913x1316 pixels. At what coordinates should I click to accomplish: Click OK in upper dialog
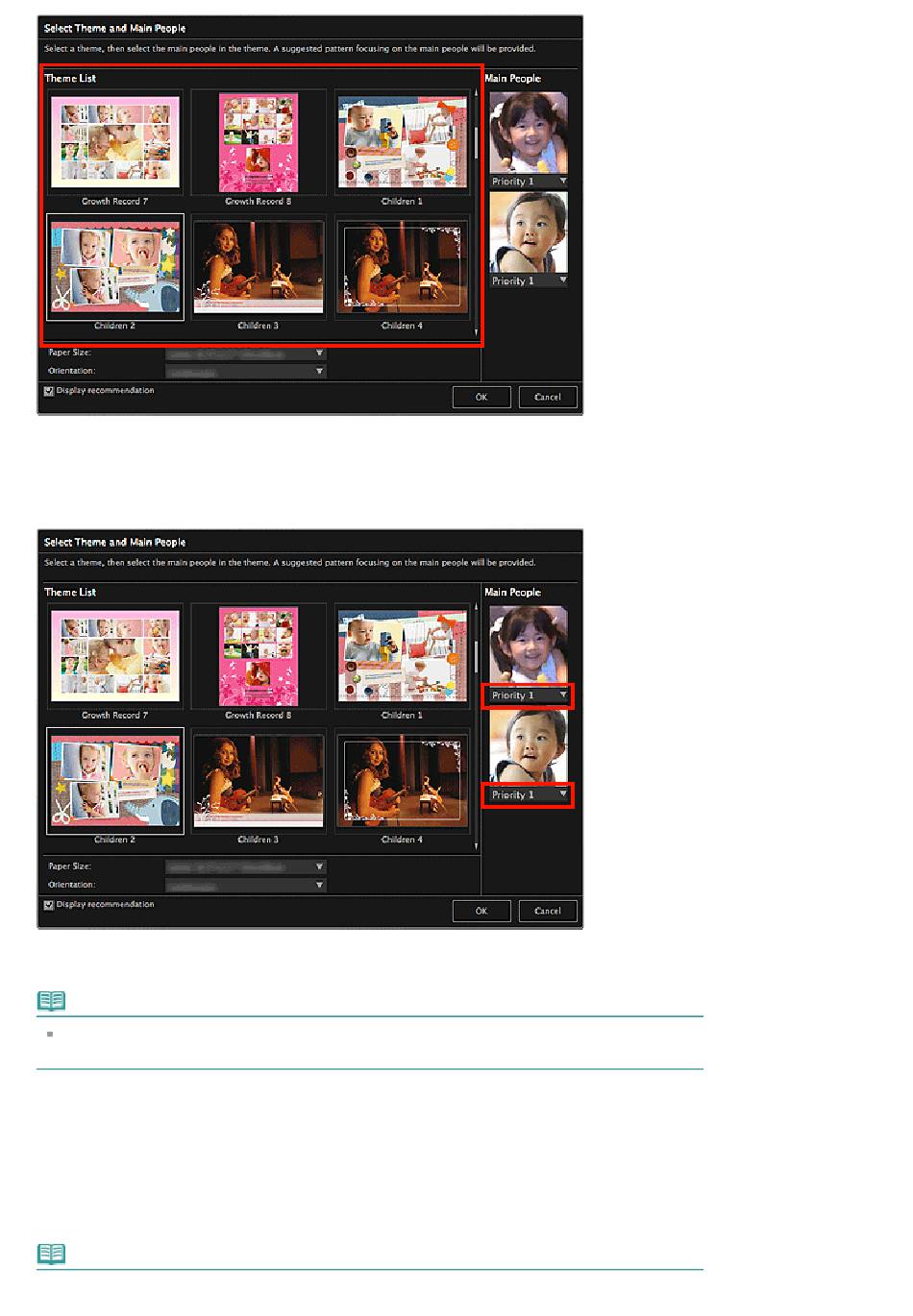481,398
